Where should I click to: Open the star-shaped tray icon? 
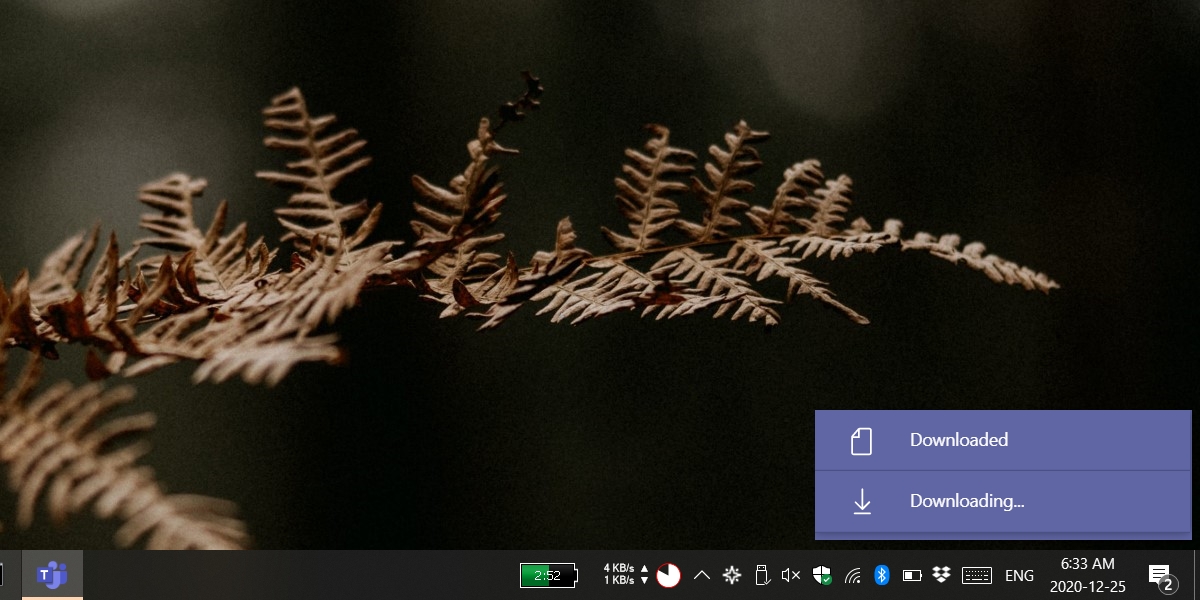732,575
